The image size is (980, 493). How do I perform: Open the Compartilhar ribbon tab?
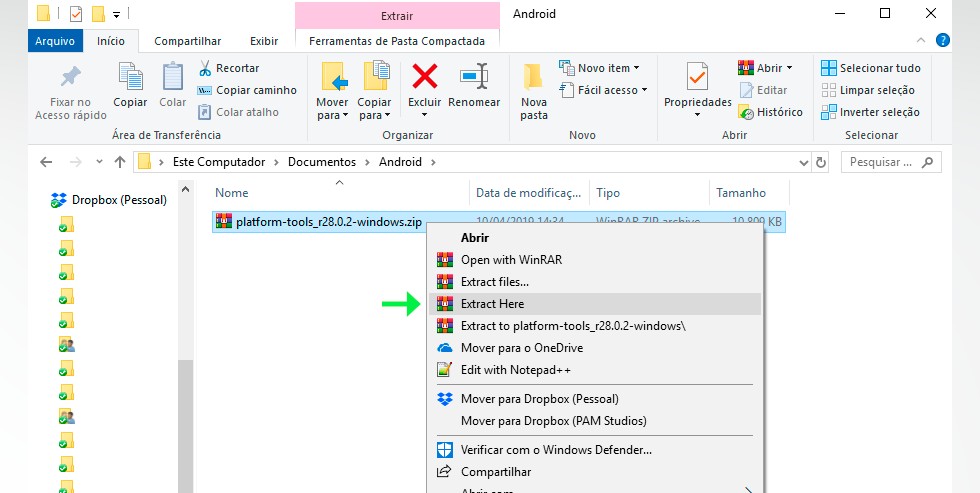pos(187,41)
